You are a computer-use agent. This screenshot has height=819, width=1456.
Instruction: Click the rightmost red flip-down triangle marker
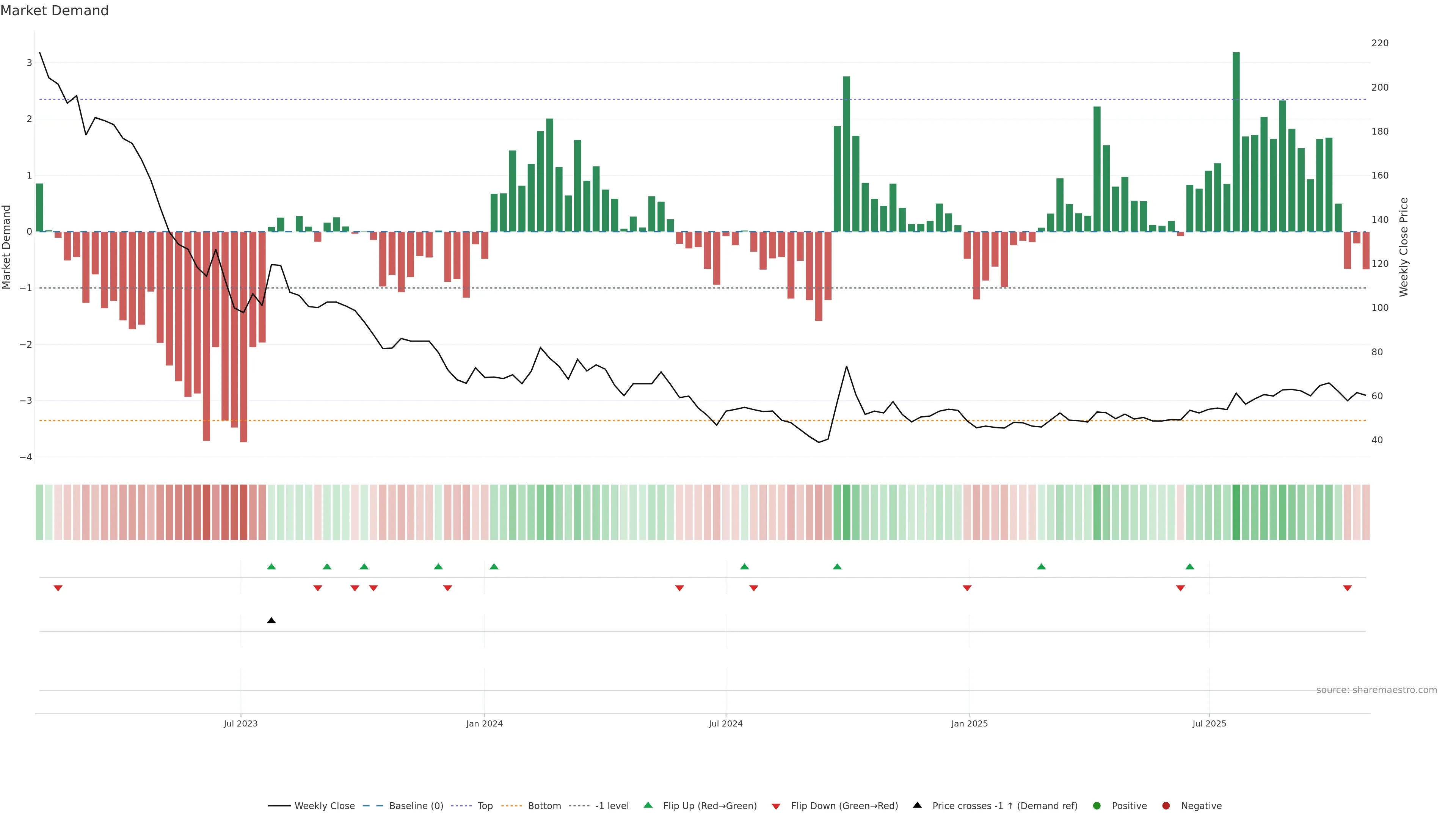click(x=1348, y=588)
